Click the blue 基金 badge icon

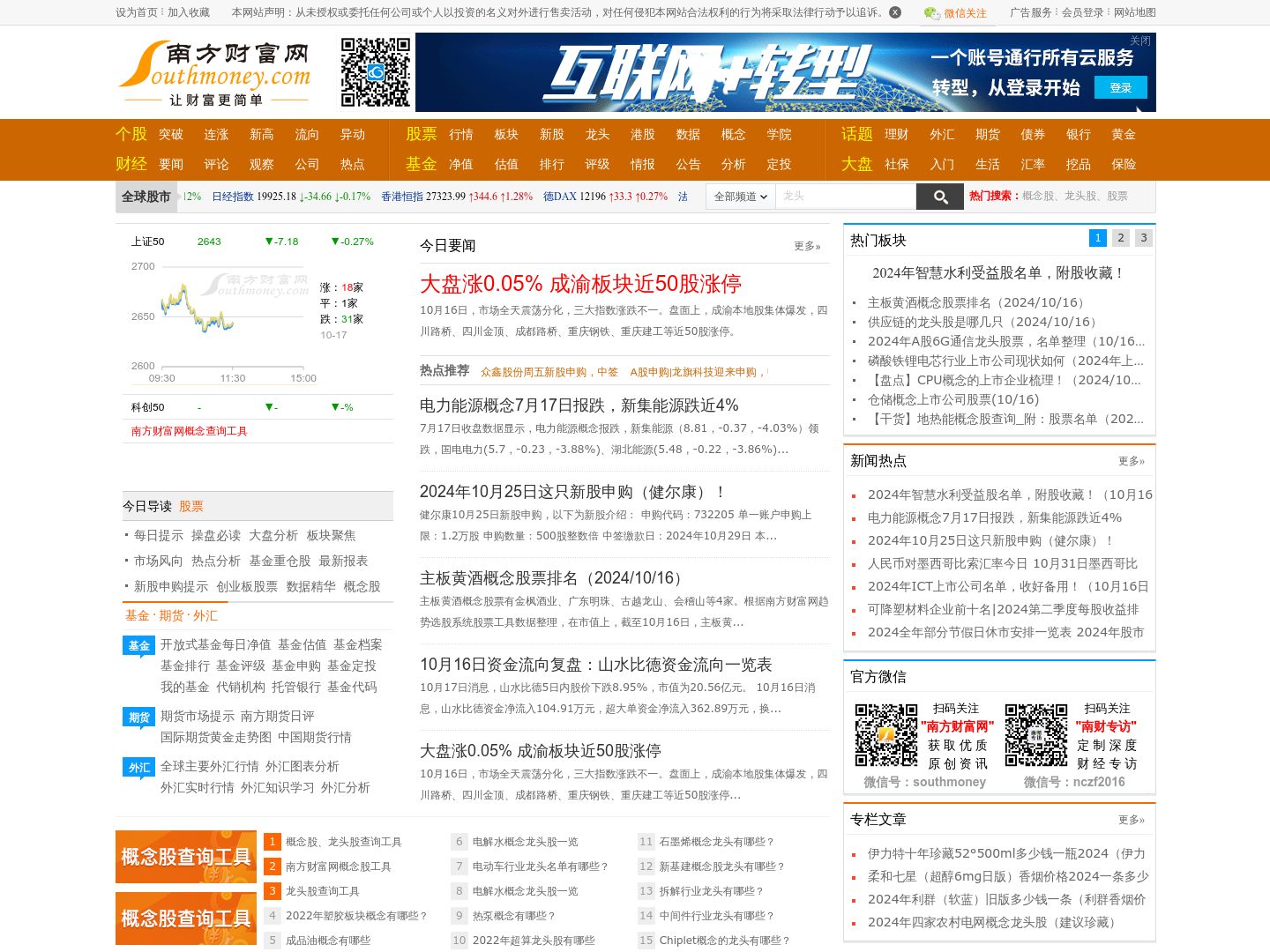(138, 646)
